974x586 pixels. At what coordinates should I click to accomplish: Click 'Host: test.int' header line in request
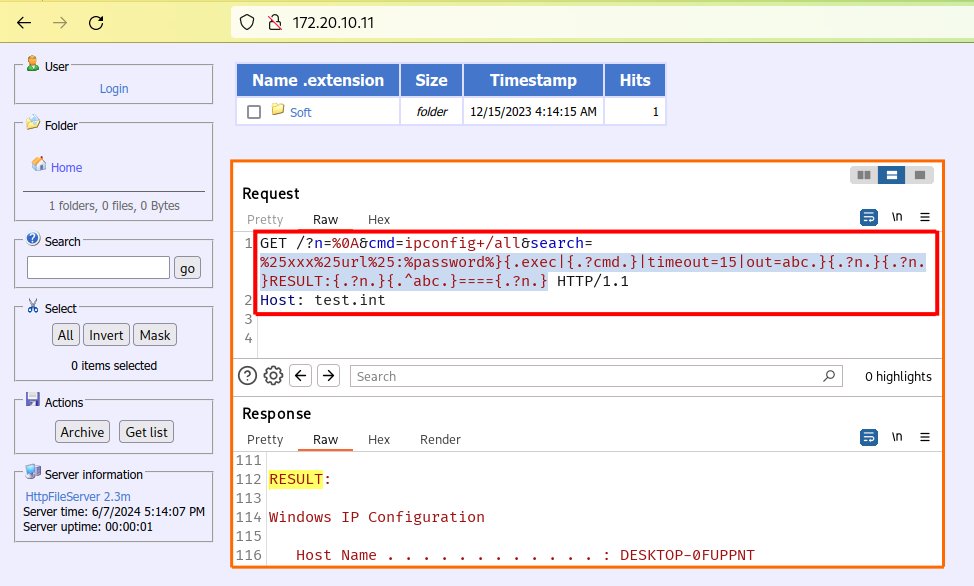(x=322, y=300)
